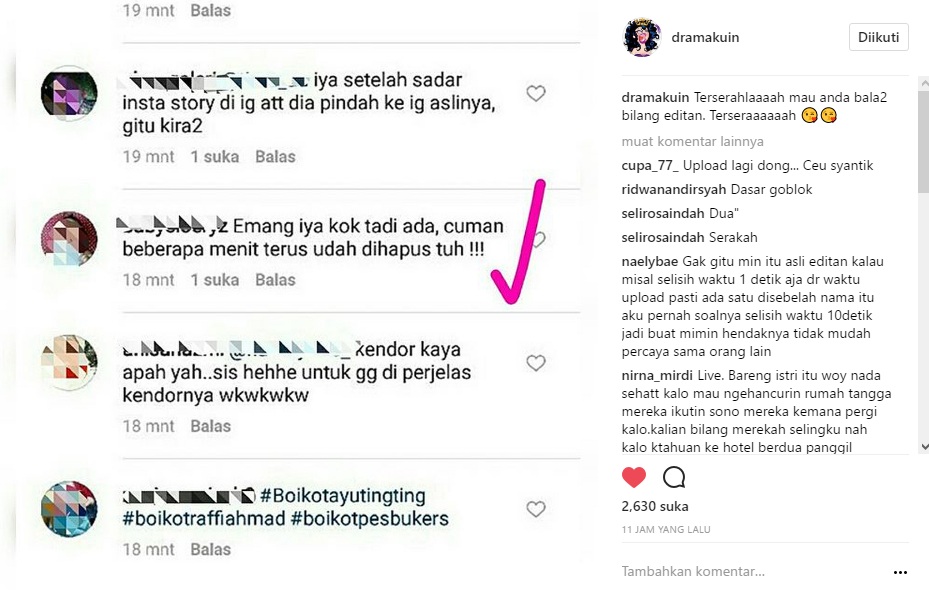Open the '11 jam yang lalu' timestamp
This screenshot has height=596, width=929.
pyautogui.click(x=666, y=530)
